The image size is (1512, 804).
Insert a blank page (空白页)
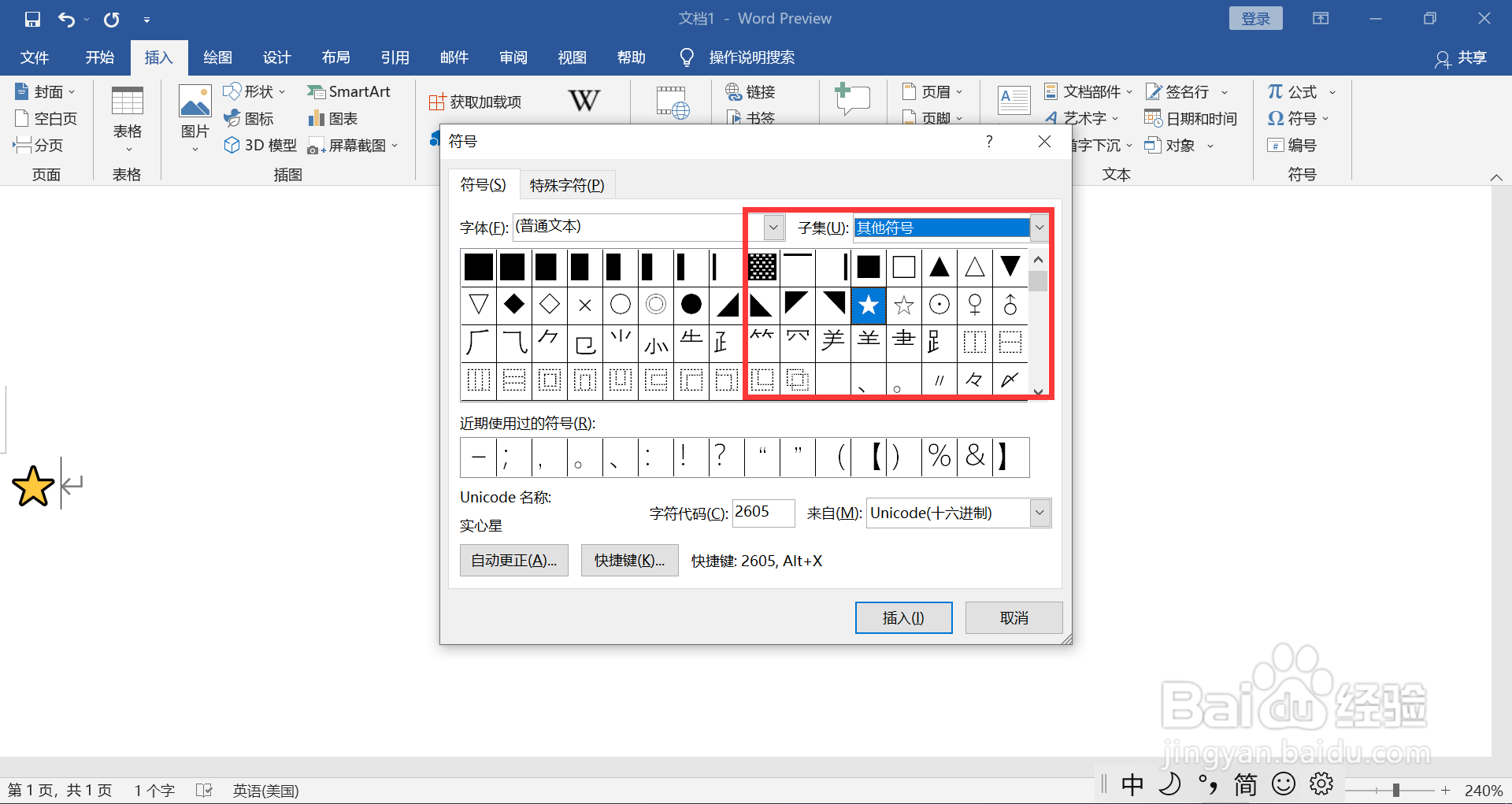[x=46, y=119]
